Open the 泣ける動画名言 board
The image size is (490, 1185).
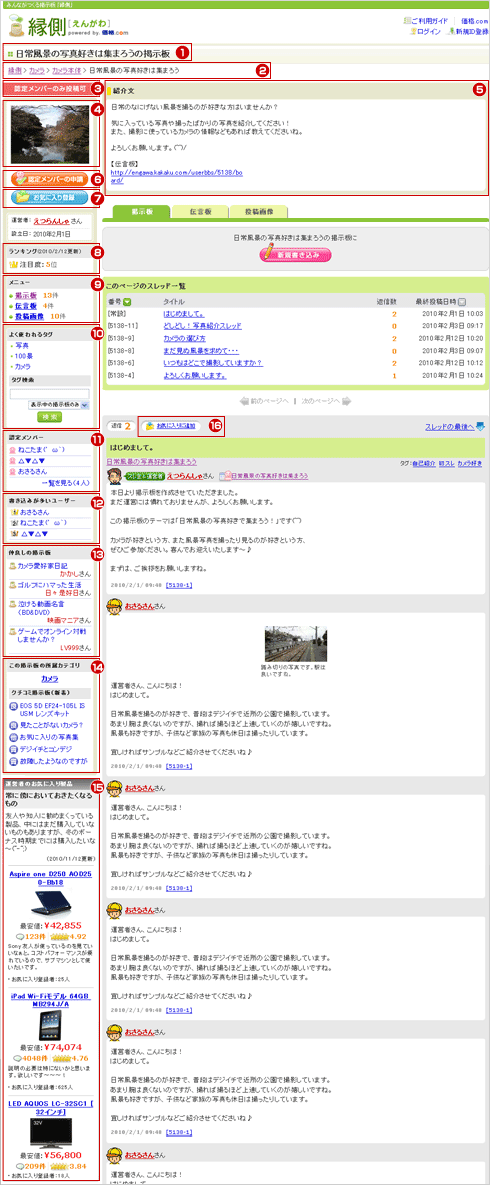(42, 606)
